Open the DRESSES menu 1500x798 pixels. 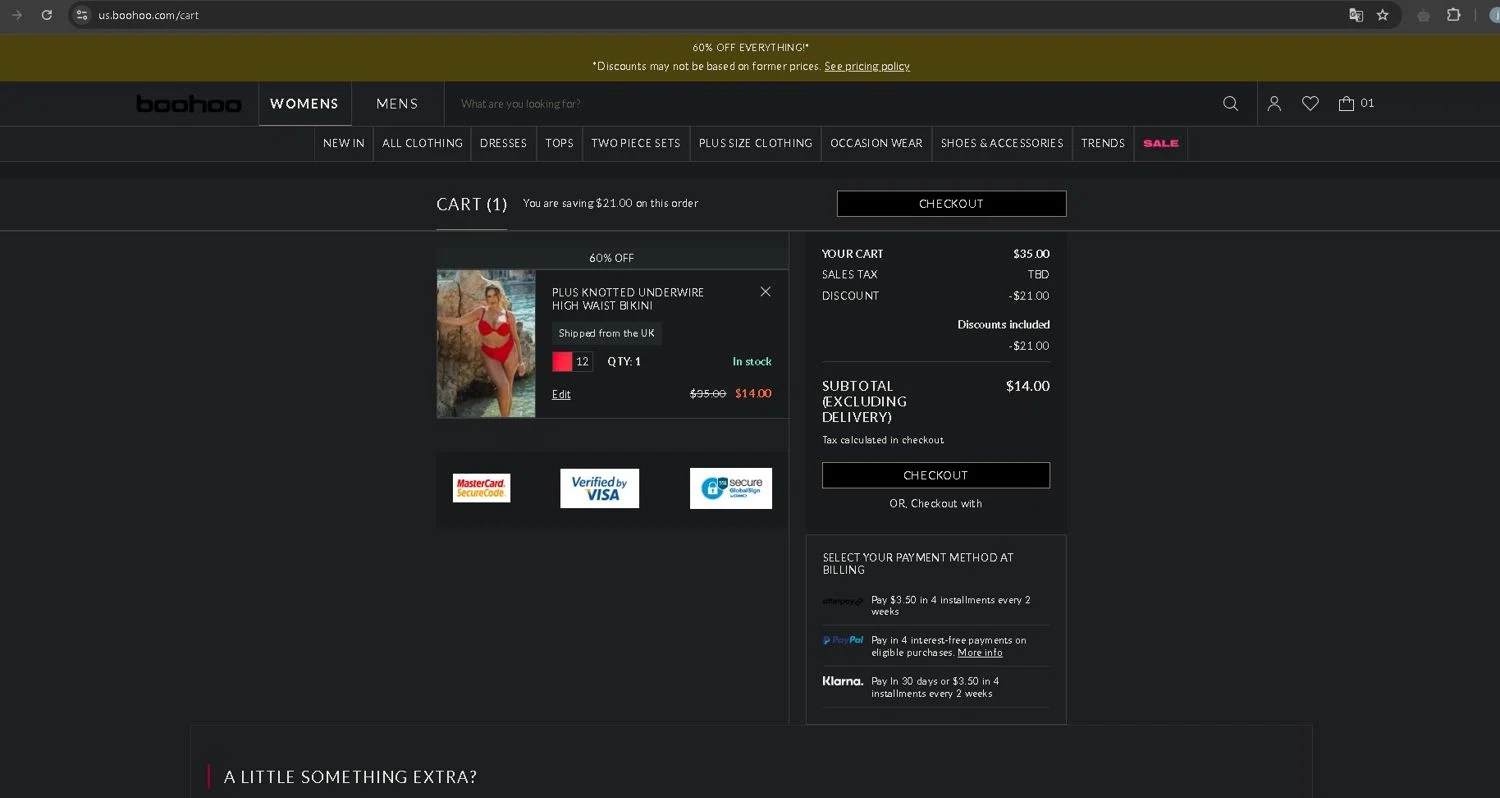pos(503,143)
